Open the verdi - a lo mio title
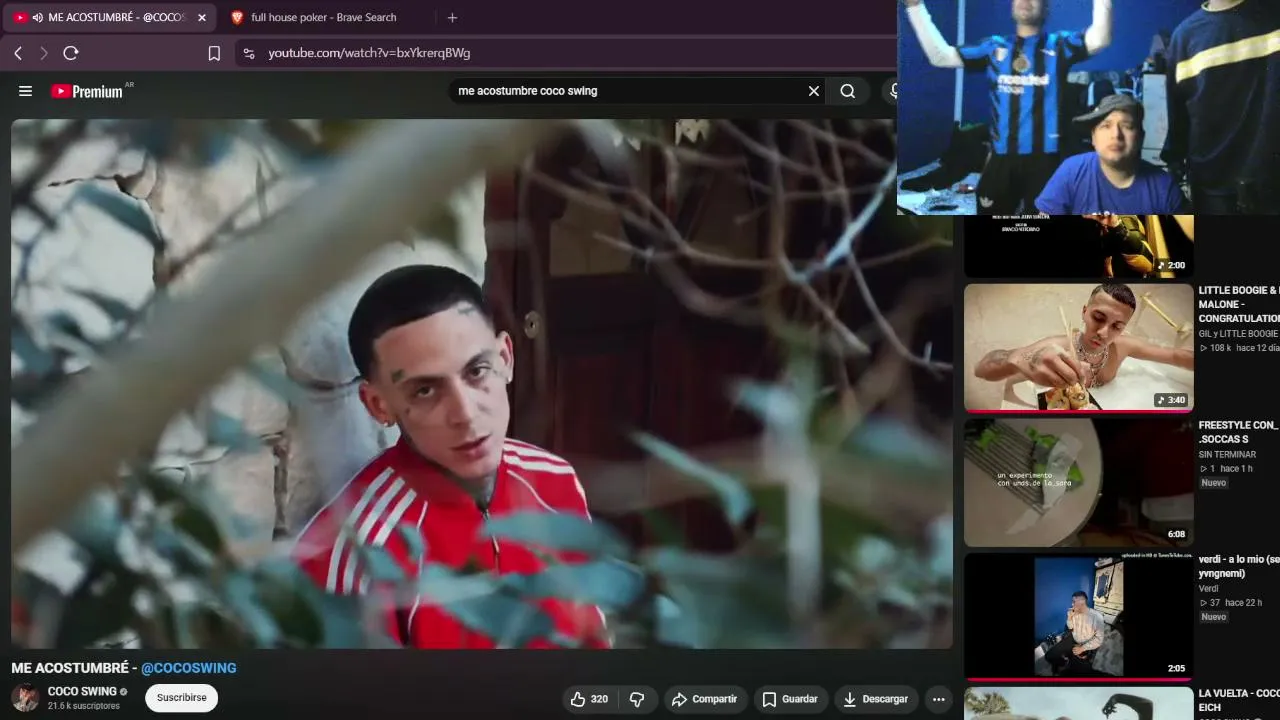1280x720 pixels. point(1239,566)
